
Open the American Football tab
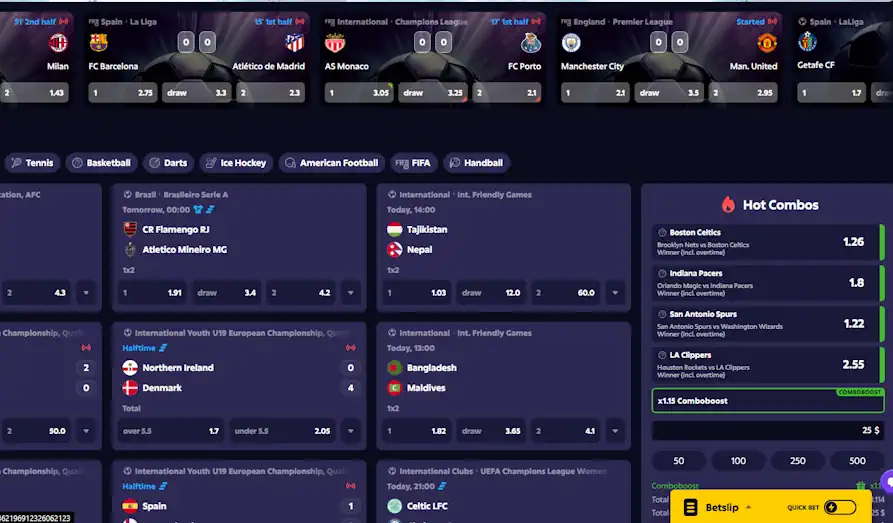pos(331,163)
